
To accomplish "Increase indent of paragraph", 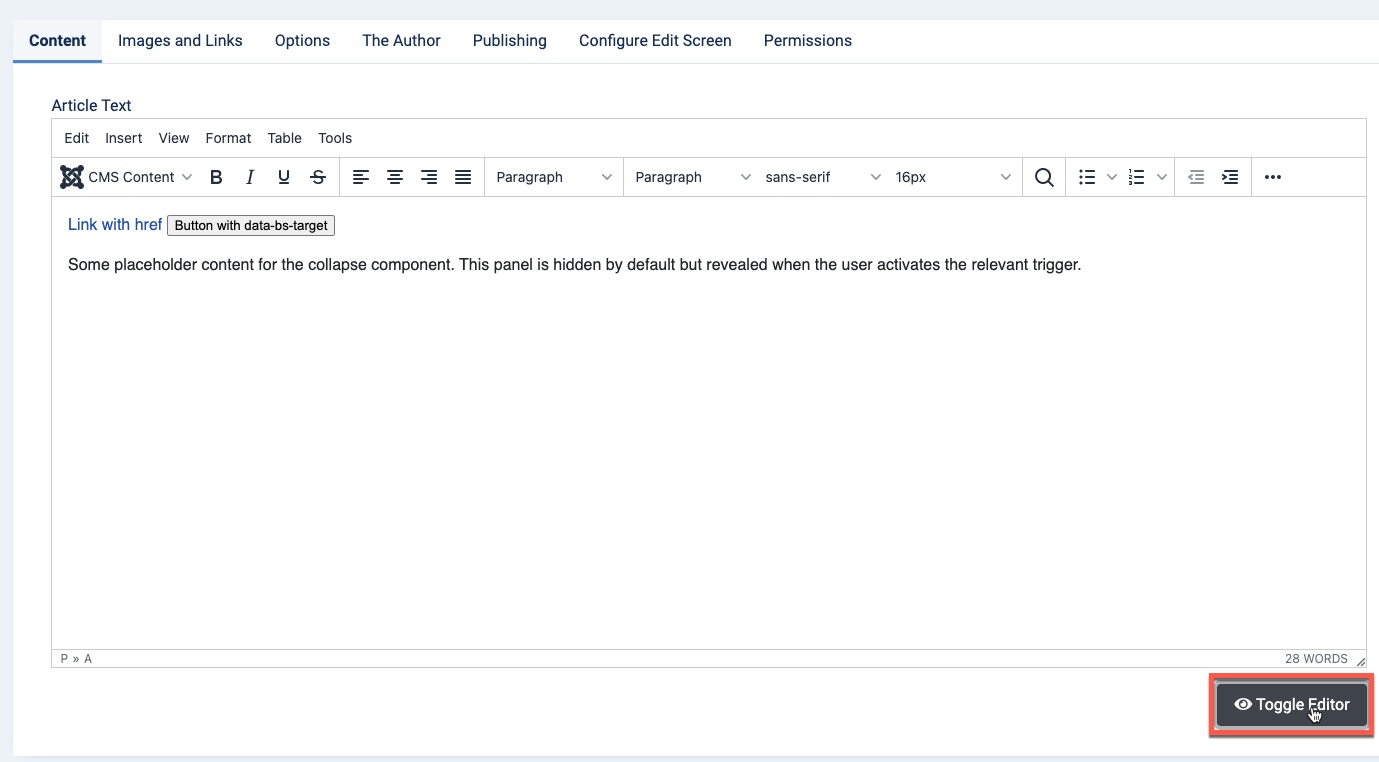I will pos(1230,177).
